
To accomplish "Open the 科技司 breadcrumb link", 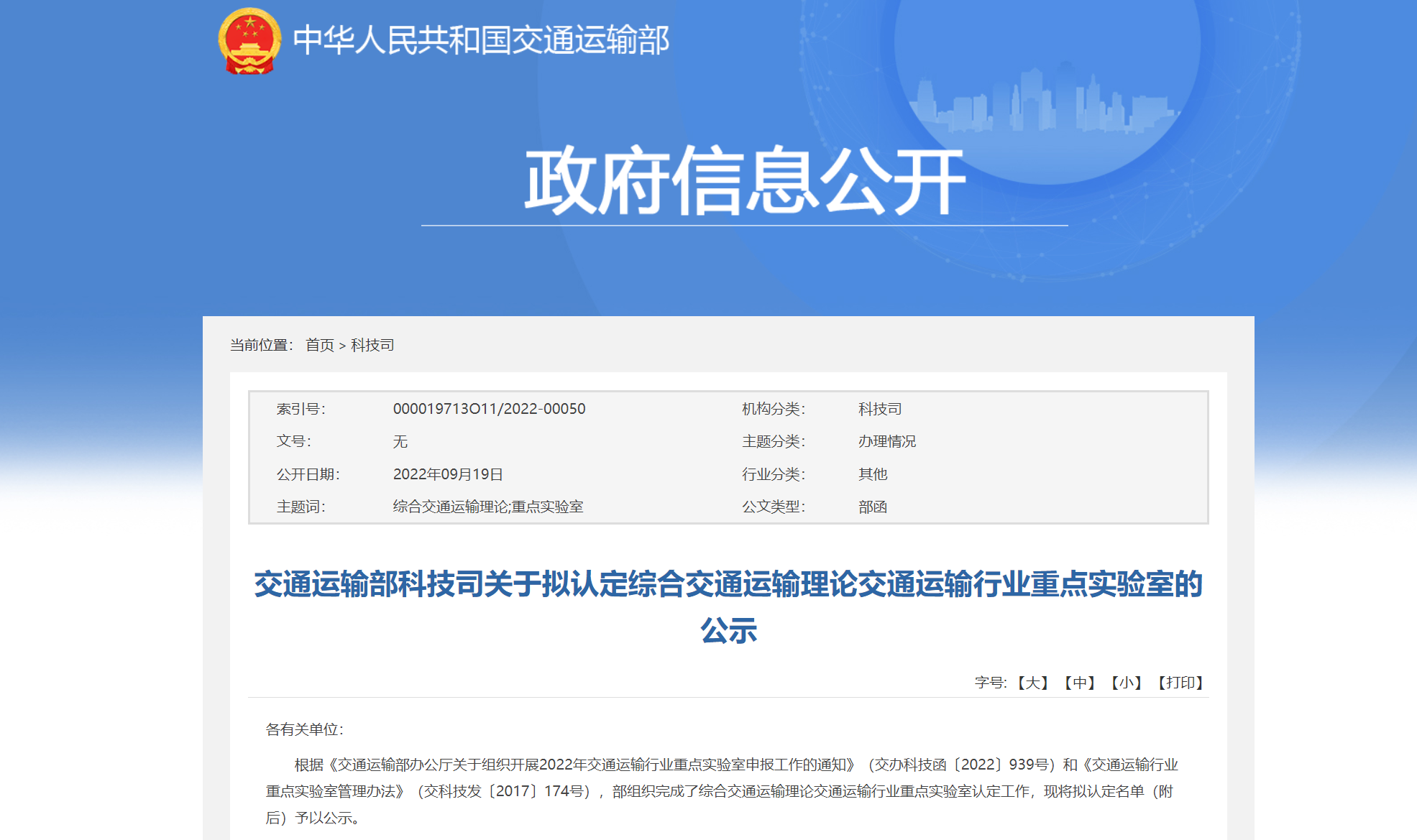I will pos(372,346).
